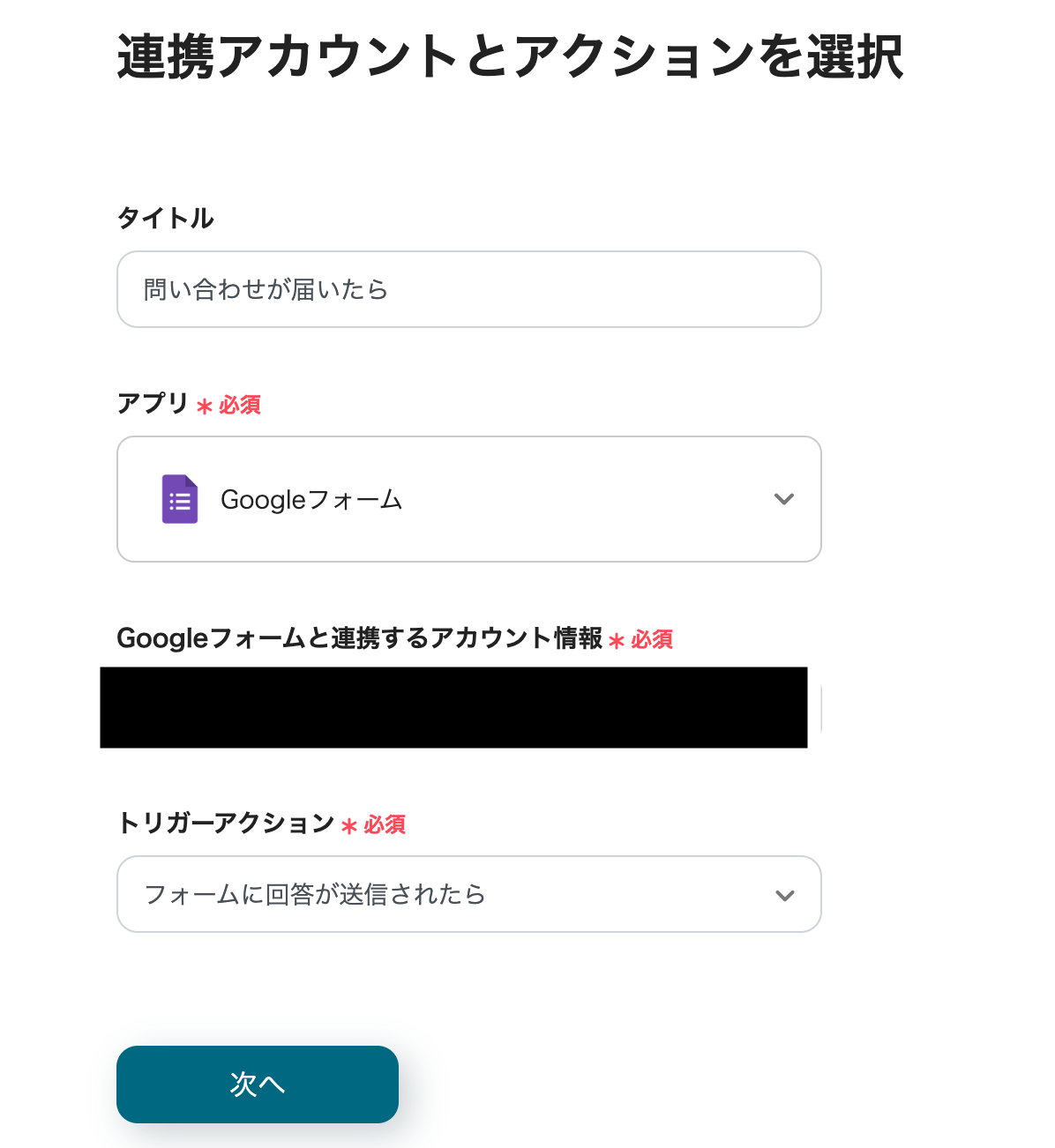Image resolution: width=1055 pixels, height=1148 pixels.
Task: Select the purple Google Forms logo
Action: pyautogui.click(x=179, y=499)
